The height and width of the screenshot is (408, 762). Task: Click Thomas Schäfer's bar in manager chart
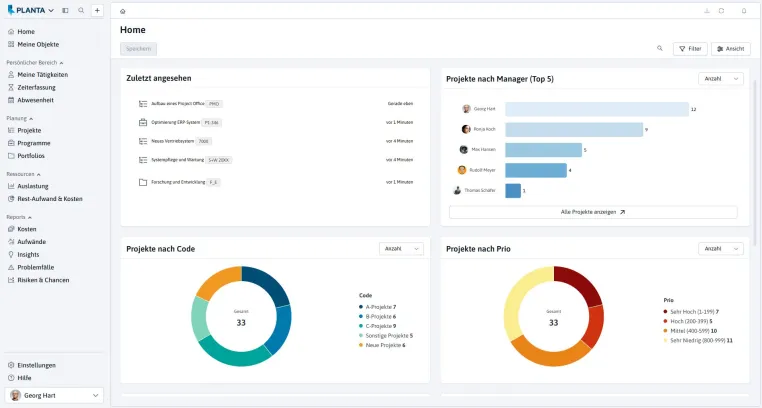coord(513,191)
